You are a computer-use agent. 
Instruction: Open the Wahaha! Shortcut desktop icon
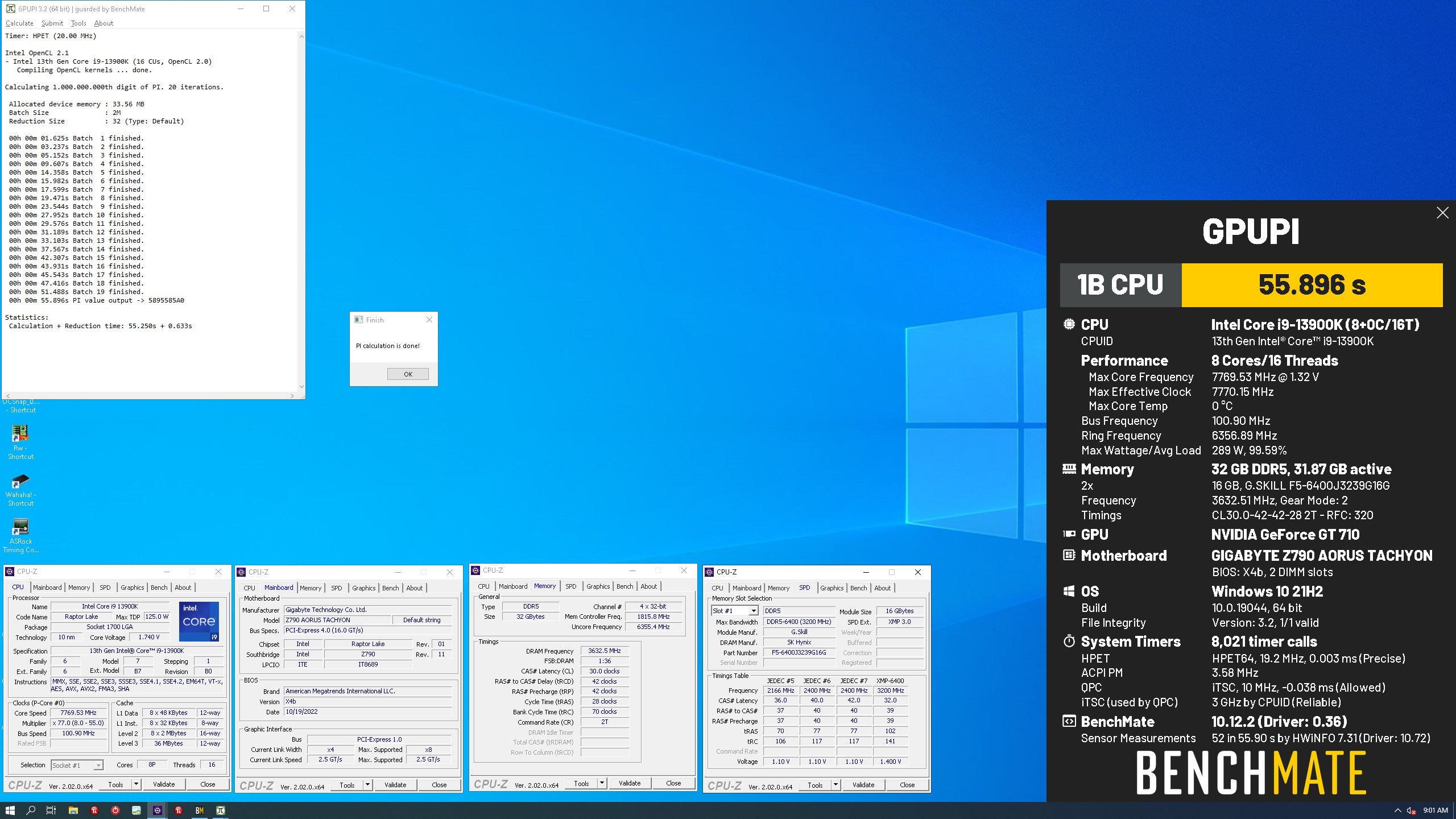point(20,489)
